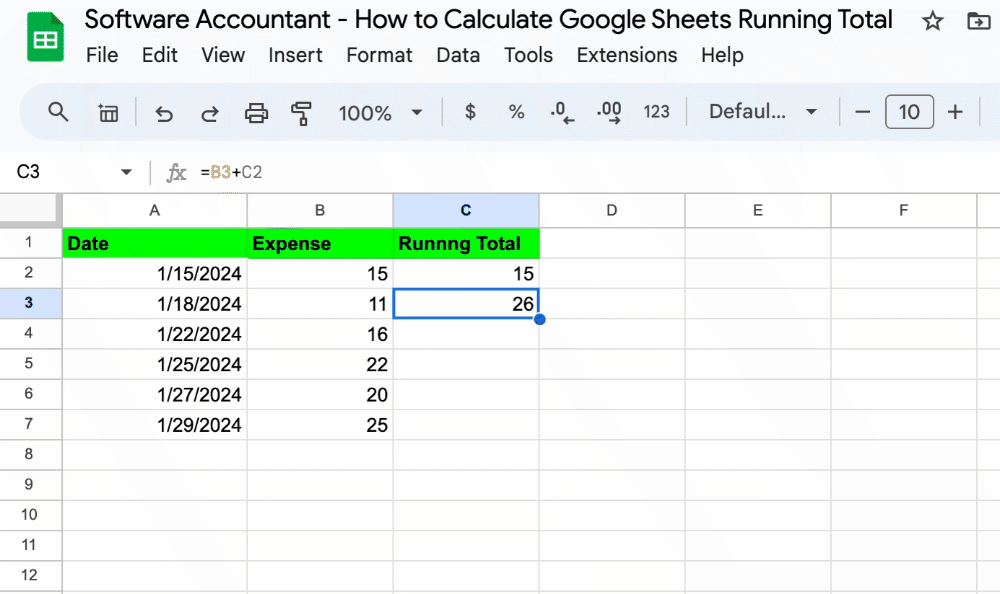Select expense cell containing 22
The image size is (1000, 594).
pyautogui.click(x=320, y=364)
